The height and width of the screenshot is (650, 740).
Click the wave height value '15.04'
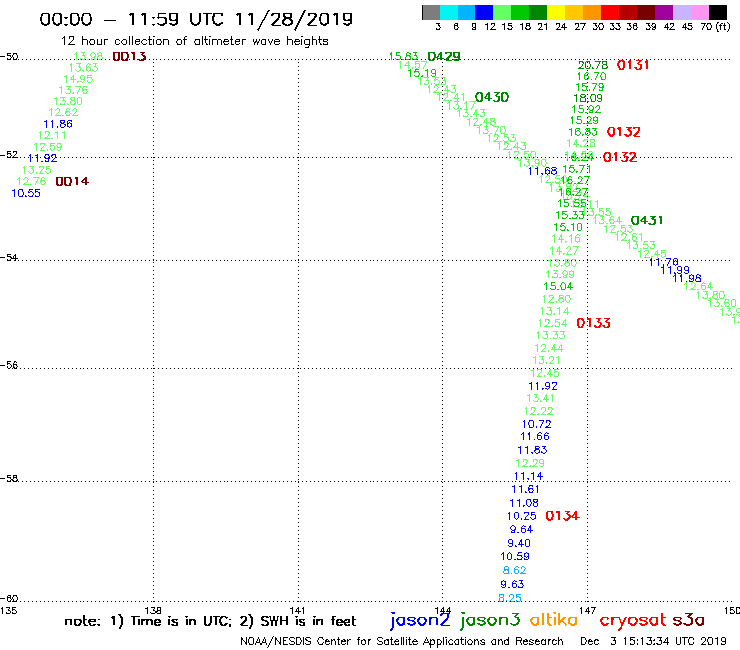[x=558, y=287]
